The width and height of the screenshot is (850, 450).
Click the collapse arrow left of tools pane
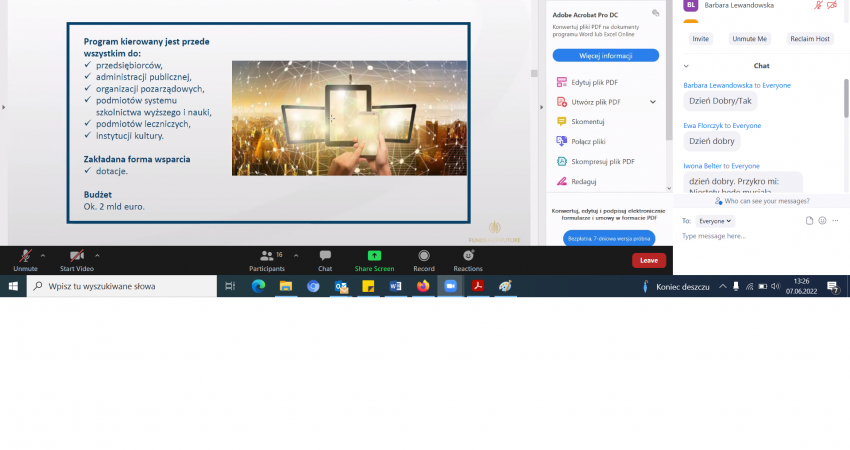pos(542,107)
